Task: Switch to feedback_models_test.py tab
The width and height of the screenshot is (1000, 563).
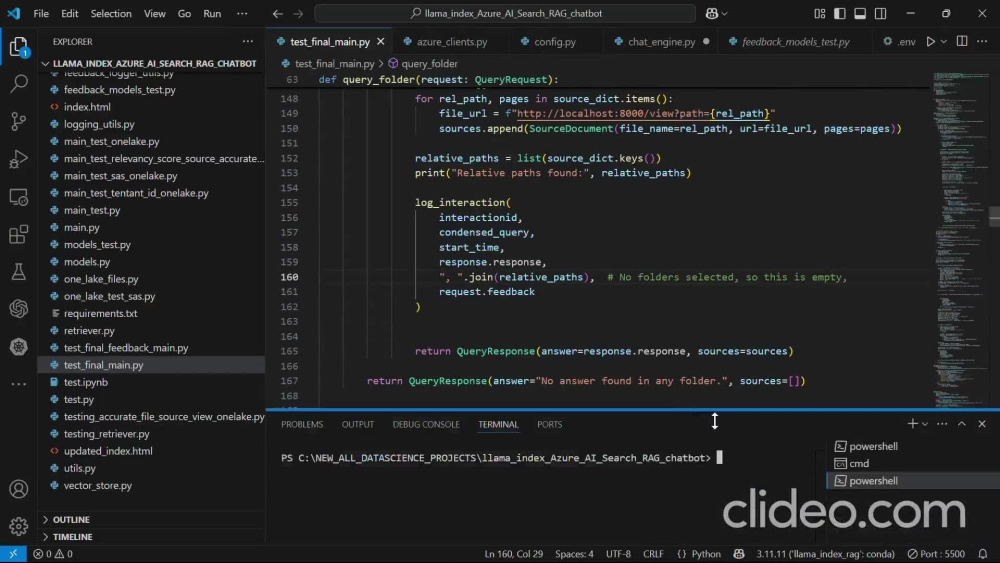Action: pyautogui.click(x=795, y=41)
